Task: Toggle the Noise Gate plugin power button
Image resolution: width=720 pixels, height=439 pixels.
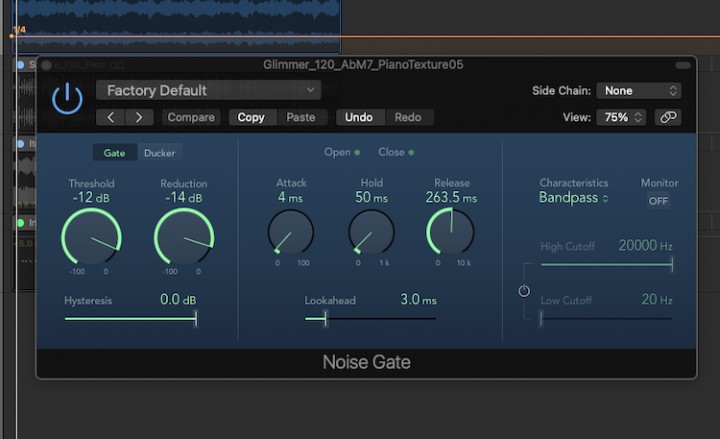Action: coord(67,98)
